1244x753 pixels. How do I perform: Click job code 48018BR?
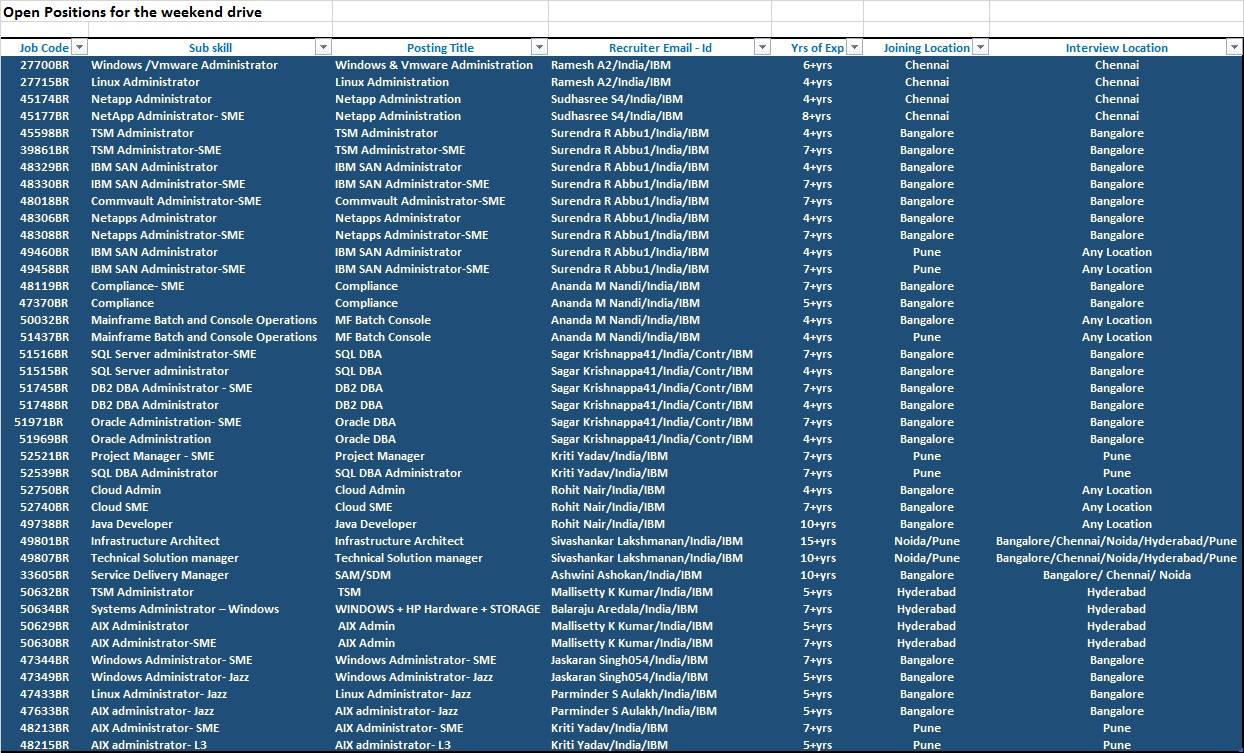tap(44, 201)
